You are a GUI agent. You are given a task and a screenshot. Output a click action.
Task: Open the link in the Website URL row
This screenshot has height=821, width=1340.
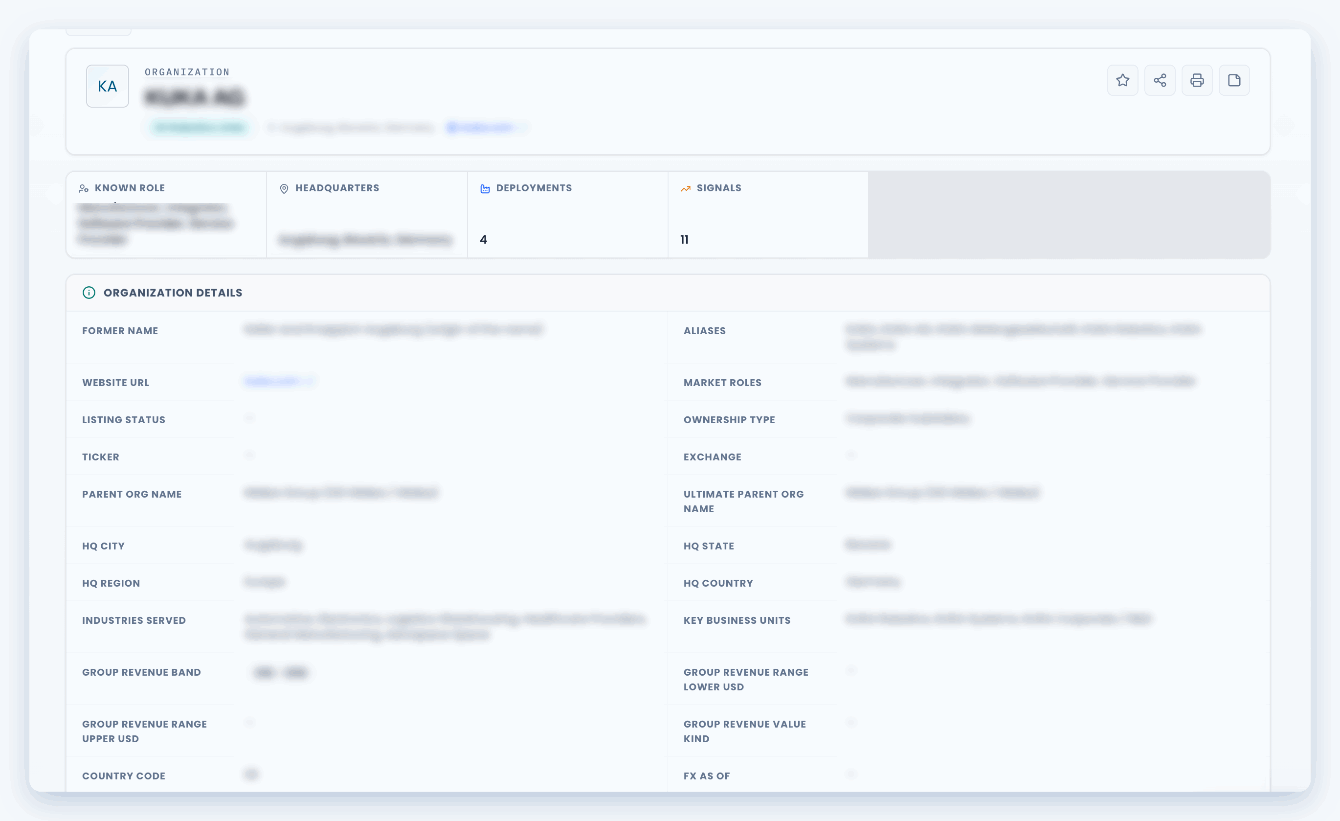pos(279,381)
